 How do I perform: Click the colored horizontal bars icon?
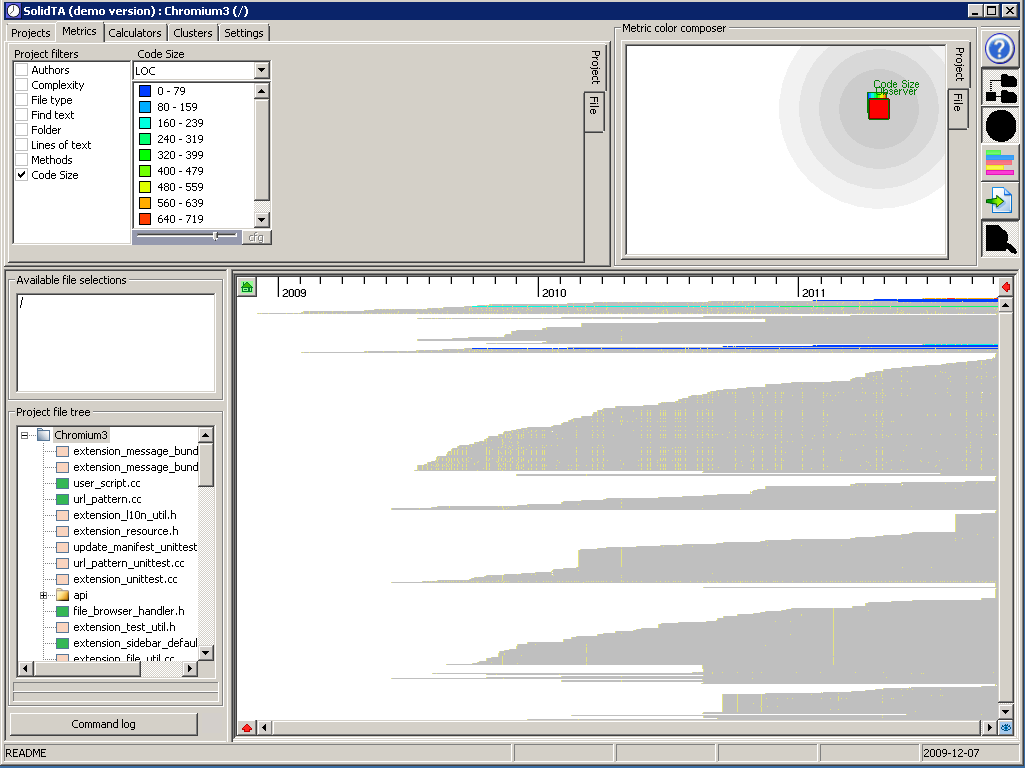tap(1000, 163)
